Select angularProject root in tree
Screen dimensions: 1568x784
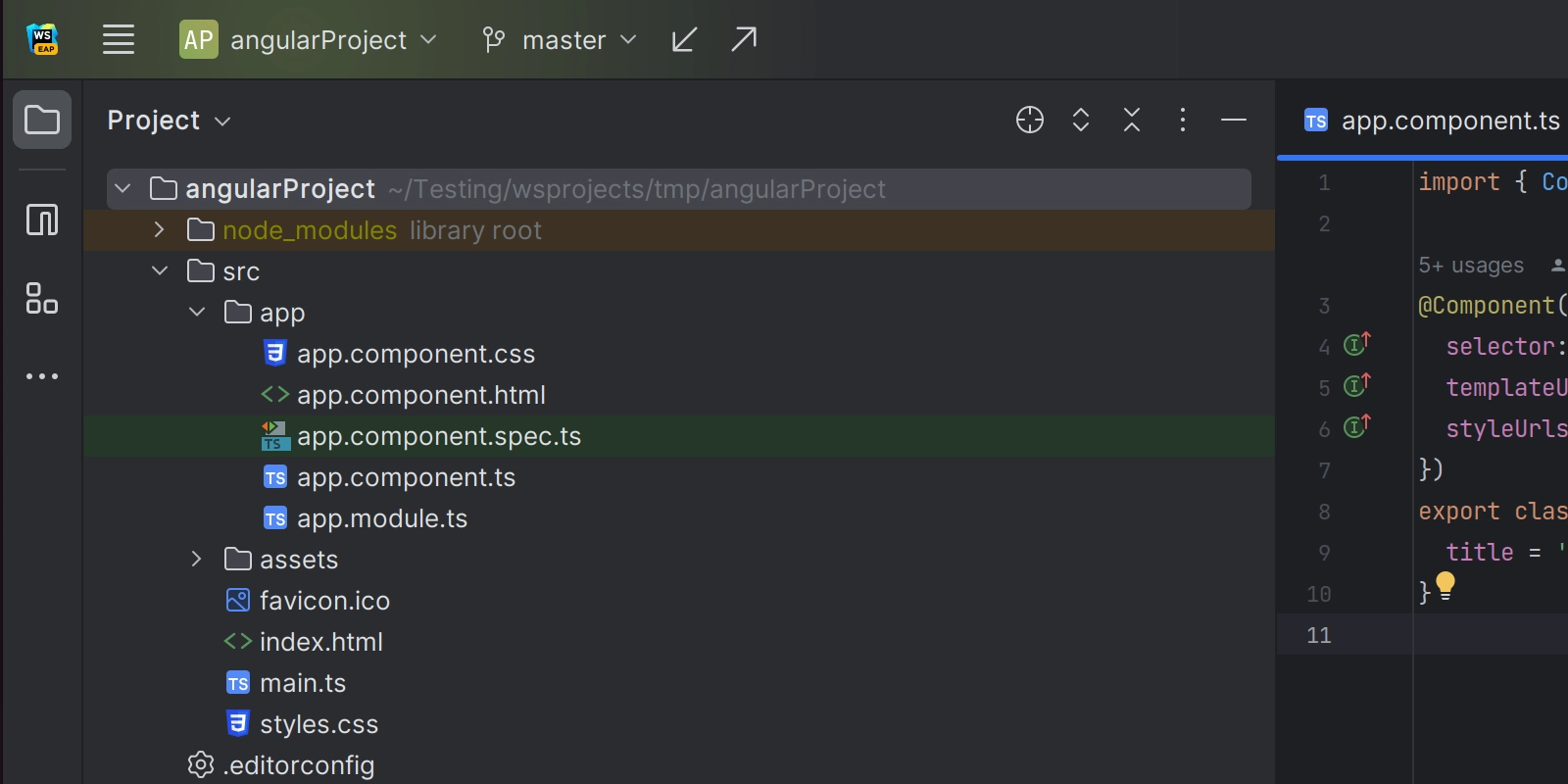(679, 189)
